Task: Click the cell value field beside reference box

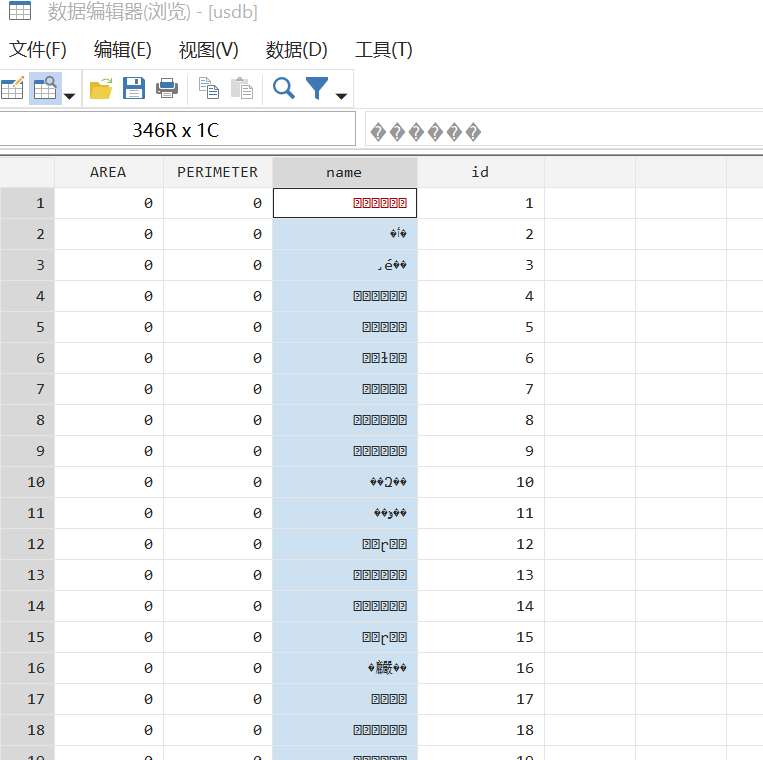Action: (x=564, y=129)
